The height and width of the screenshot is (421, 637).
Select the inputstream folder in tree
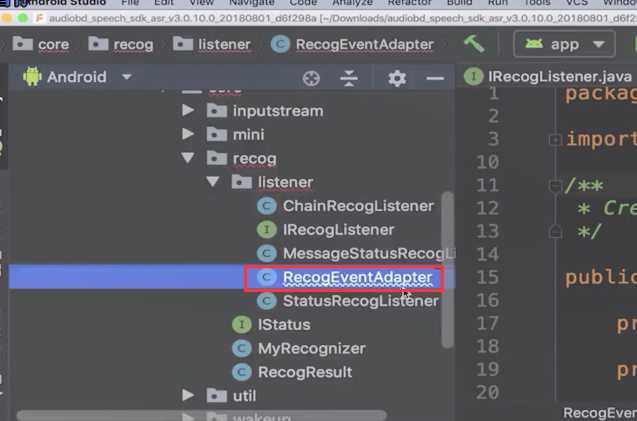[x=278, y=111]
